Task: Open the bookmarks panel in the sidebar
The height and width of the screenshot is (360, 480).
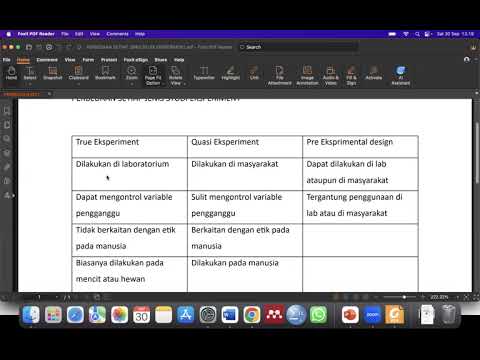Action: pyautogui.click(x=7, y=110)
